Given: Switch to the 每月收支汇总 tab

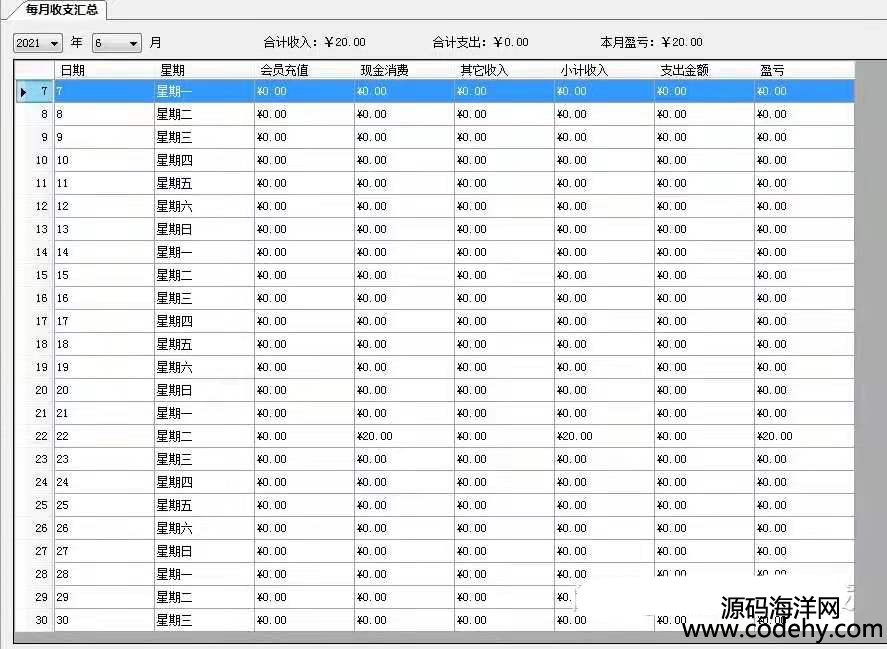Looking at the screenshot, I should (x=61, y=10).
